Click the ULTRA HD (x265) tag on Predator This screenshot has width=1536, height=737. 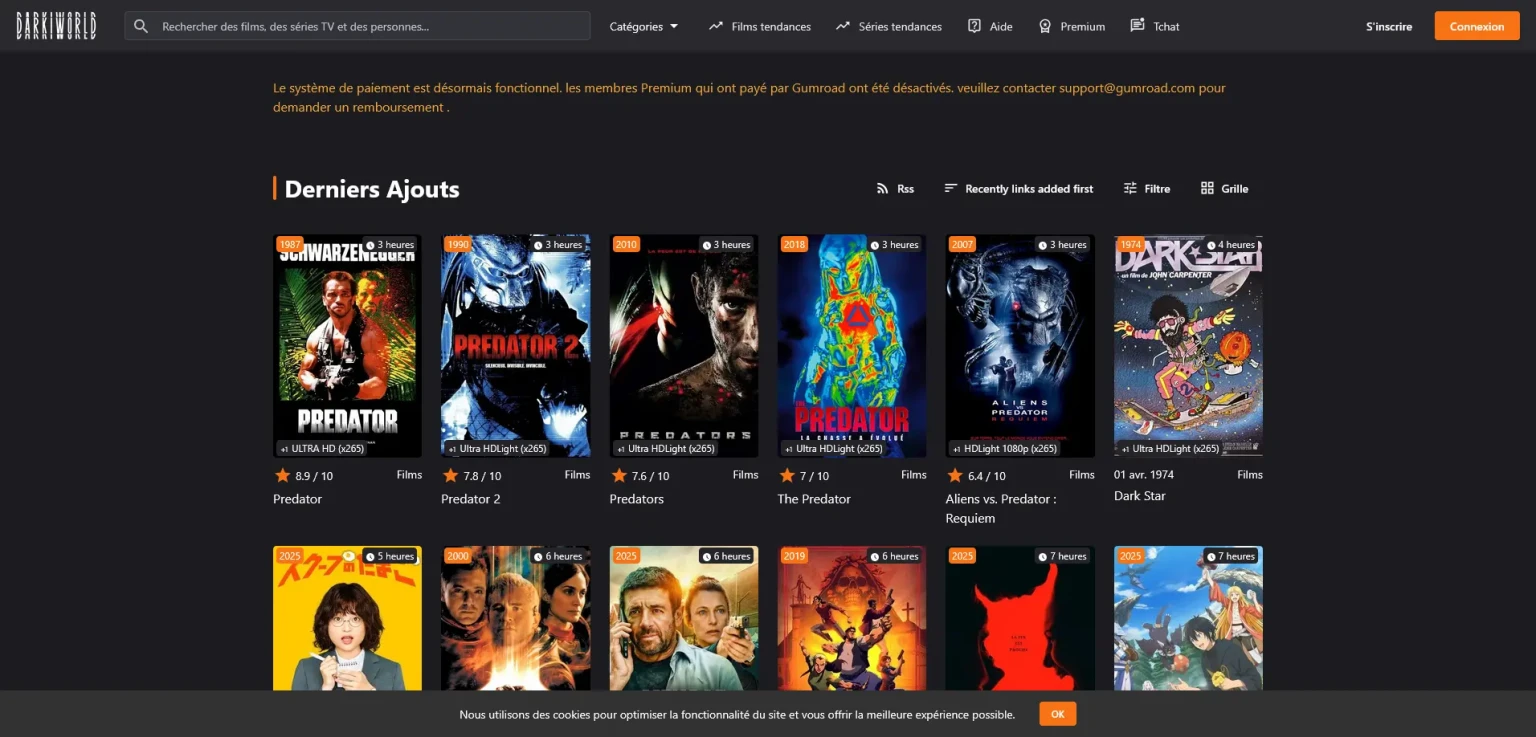tap(322, 449)
